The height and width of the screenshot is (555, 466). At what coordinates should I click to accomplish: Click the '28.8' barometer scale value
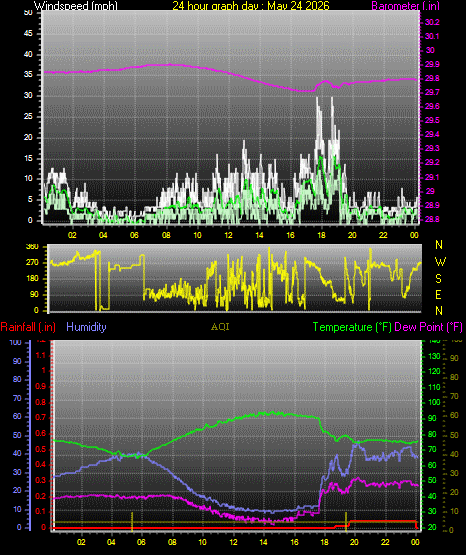coord(432,219)
